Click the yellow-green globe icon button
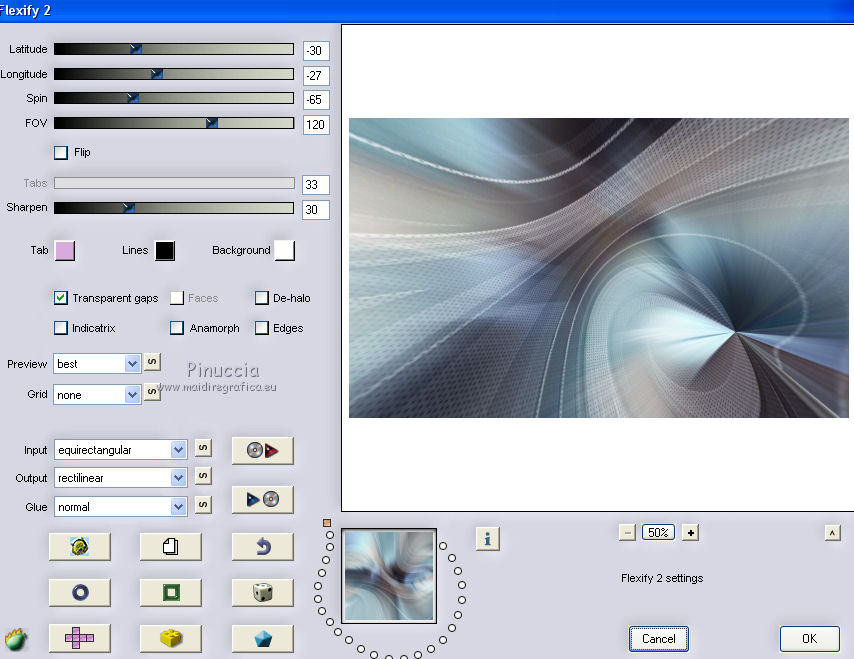This screenshot has height=659, width=854. (80, 546)
